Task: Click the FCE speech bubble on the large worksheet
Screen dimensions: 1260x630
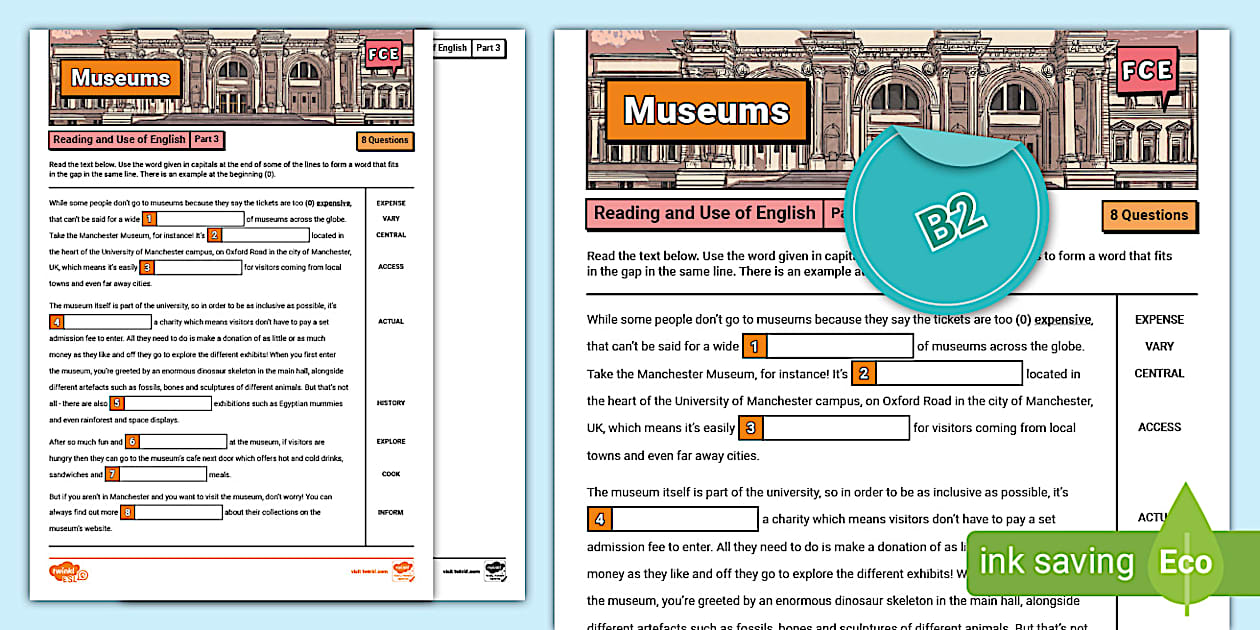Action: [1147, 71]
